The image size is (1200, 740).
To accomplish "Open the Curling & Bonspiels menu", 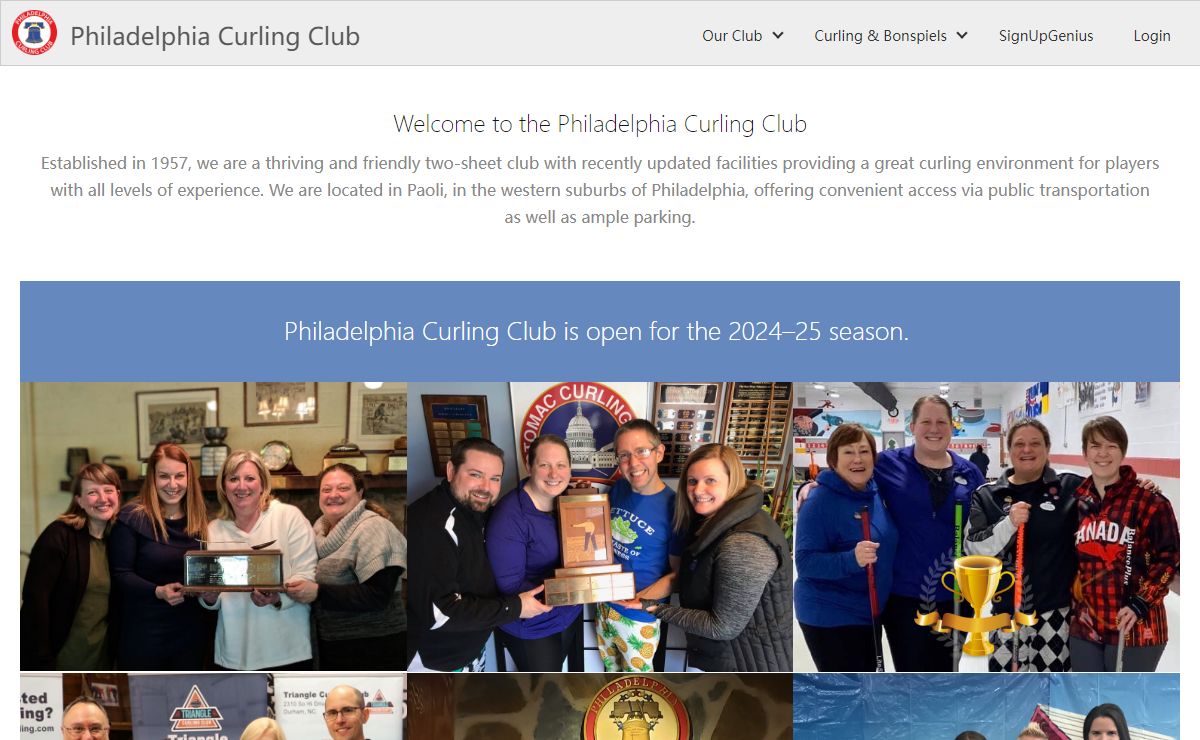I will point(891,35).
